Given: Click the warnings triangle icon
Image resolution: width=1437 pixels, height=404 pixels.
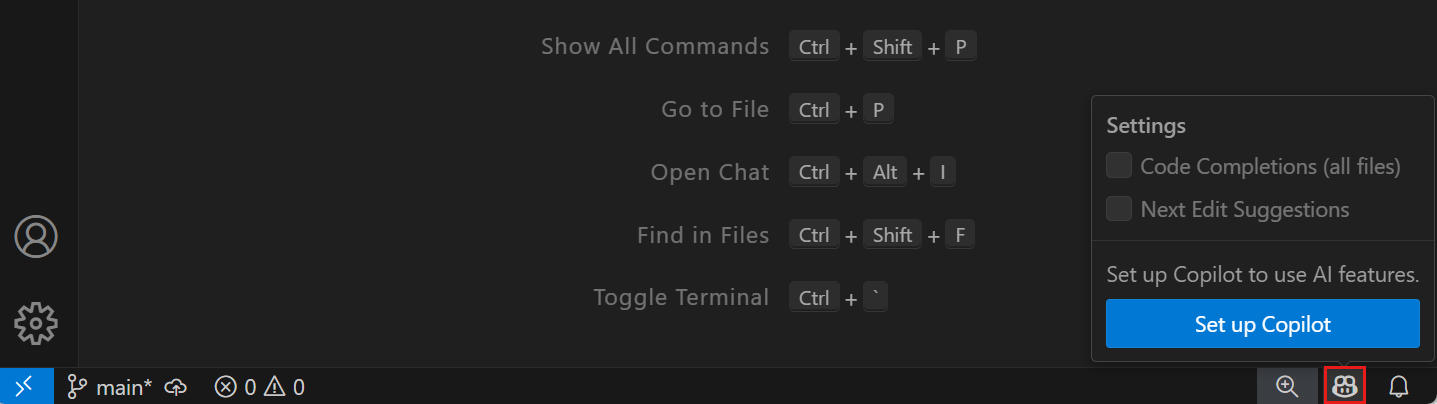Looking at the screenshot, I should click(275, 387).
